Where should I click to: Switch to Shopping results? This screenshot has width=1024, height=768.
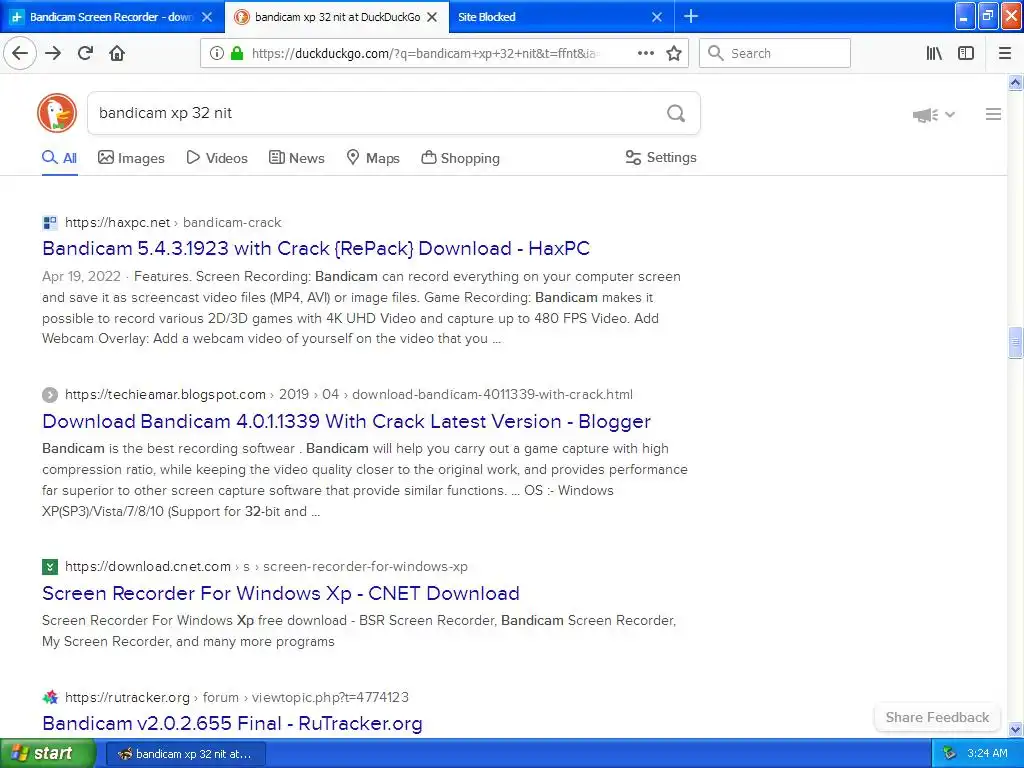point(460,158)
